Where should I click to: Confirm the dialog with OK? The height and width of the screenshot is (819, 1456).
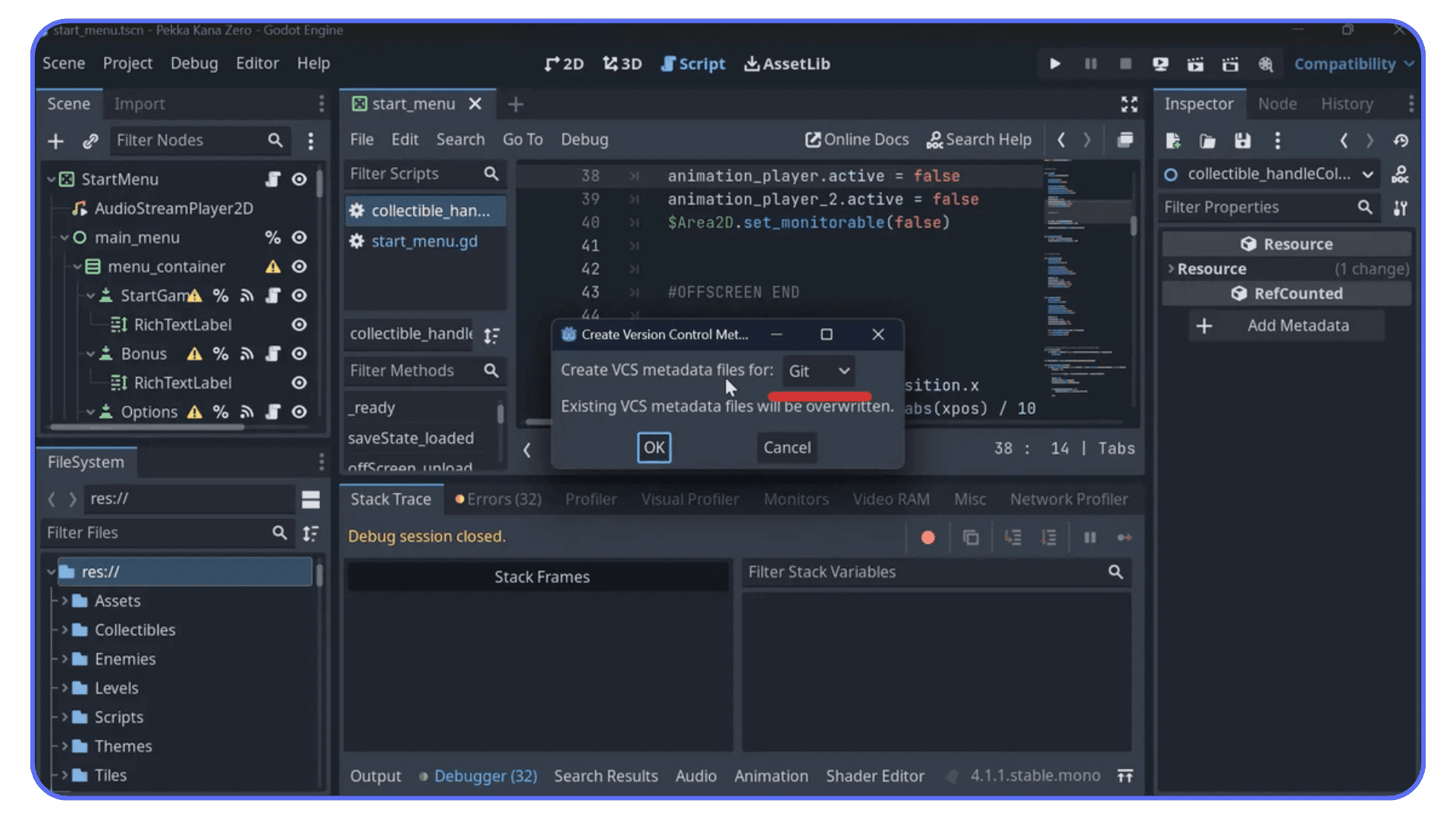654,447
